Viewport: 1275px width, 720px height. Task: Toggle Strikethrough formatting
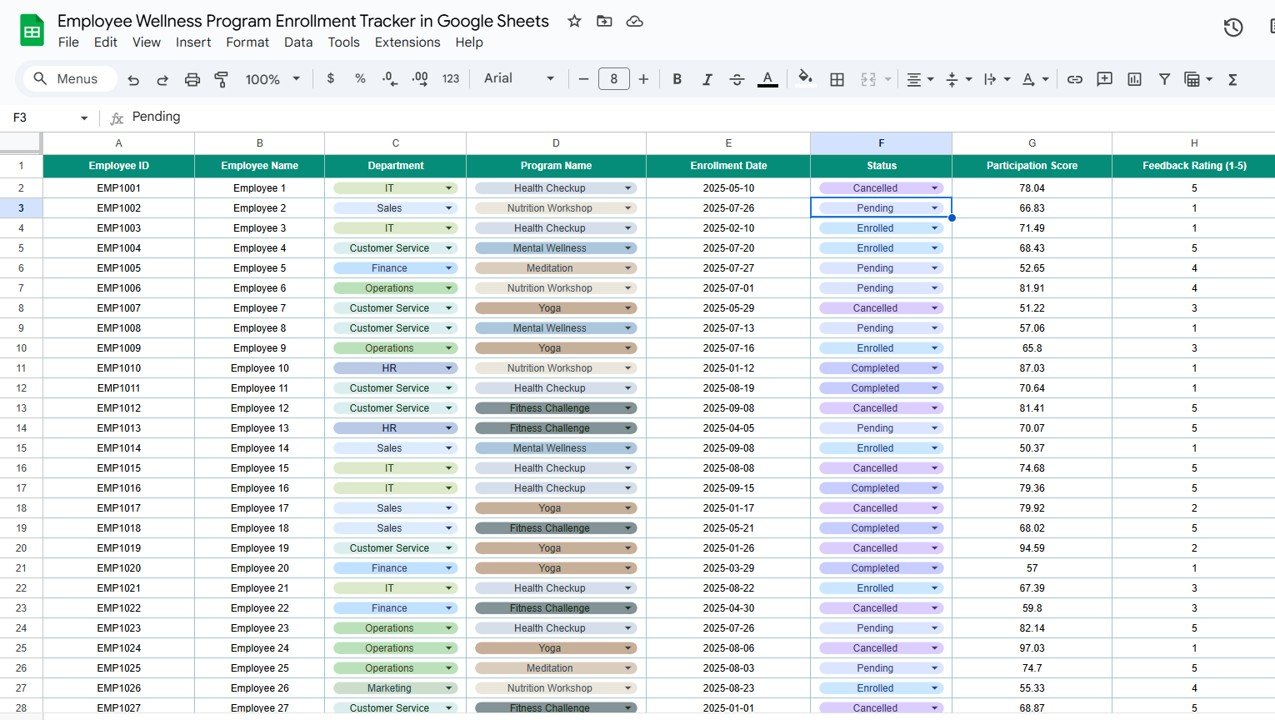737,79
